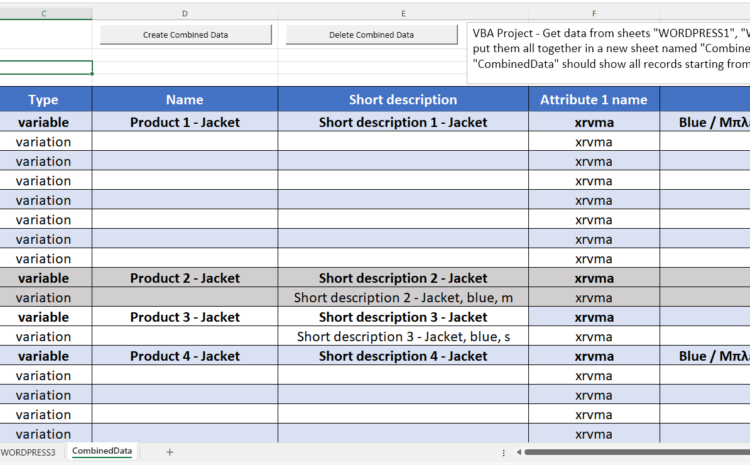
Task: Click the Short description header cell
Action: click(x=403, y=100)
